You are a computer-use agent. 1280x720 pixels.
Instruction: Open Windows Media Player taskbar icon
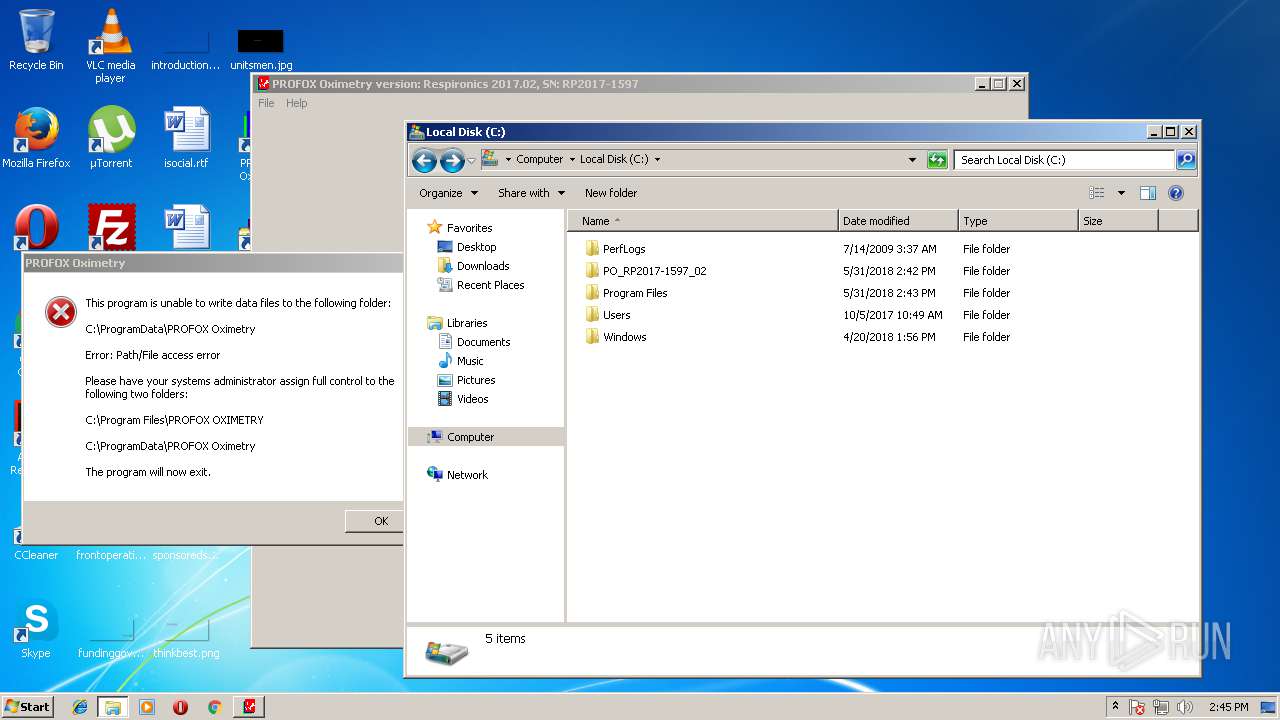coord(147,707)
